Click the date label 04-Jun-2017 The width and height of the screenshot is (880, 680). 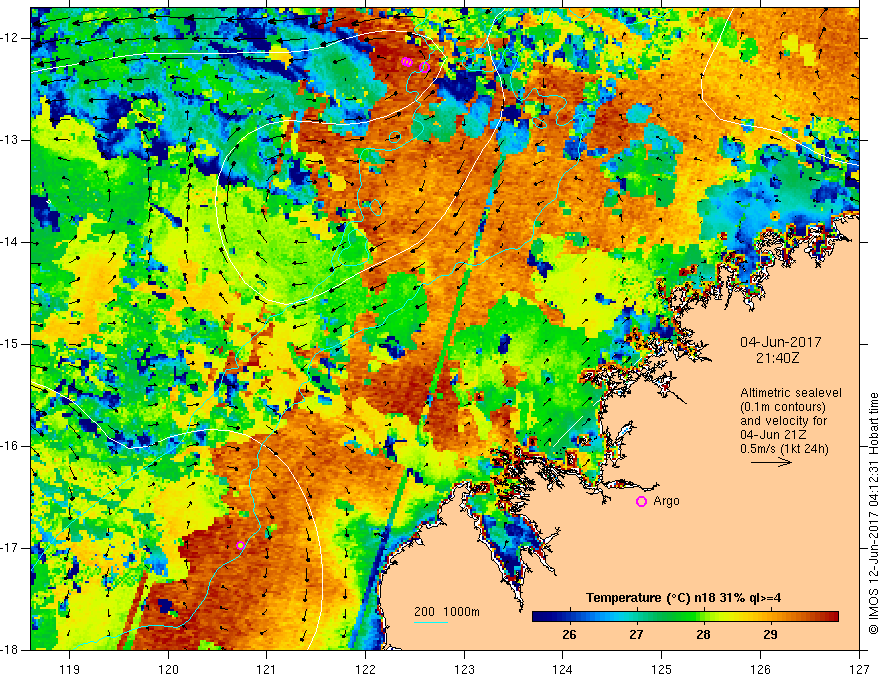point(781,342)
